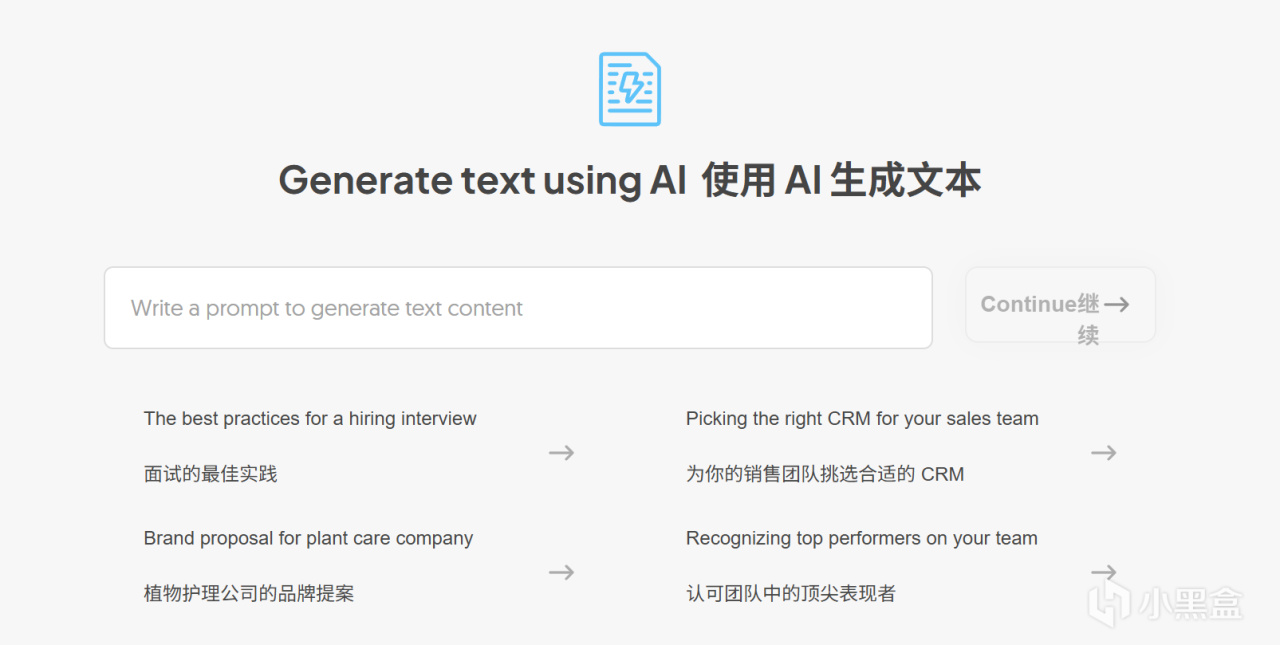1280x645 pixels.
Task: Choose 'Brand proposal for plant care company'
Action: click(x=308, y=538)
